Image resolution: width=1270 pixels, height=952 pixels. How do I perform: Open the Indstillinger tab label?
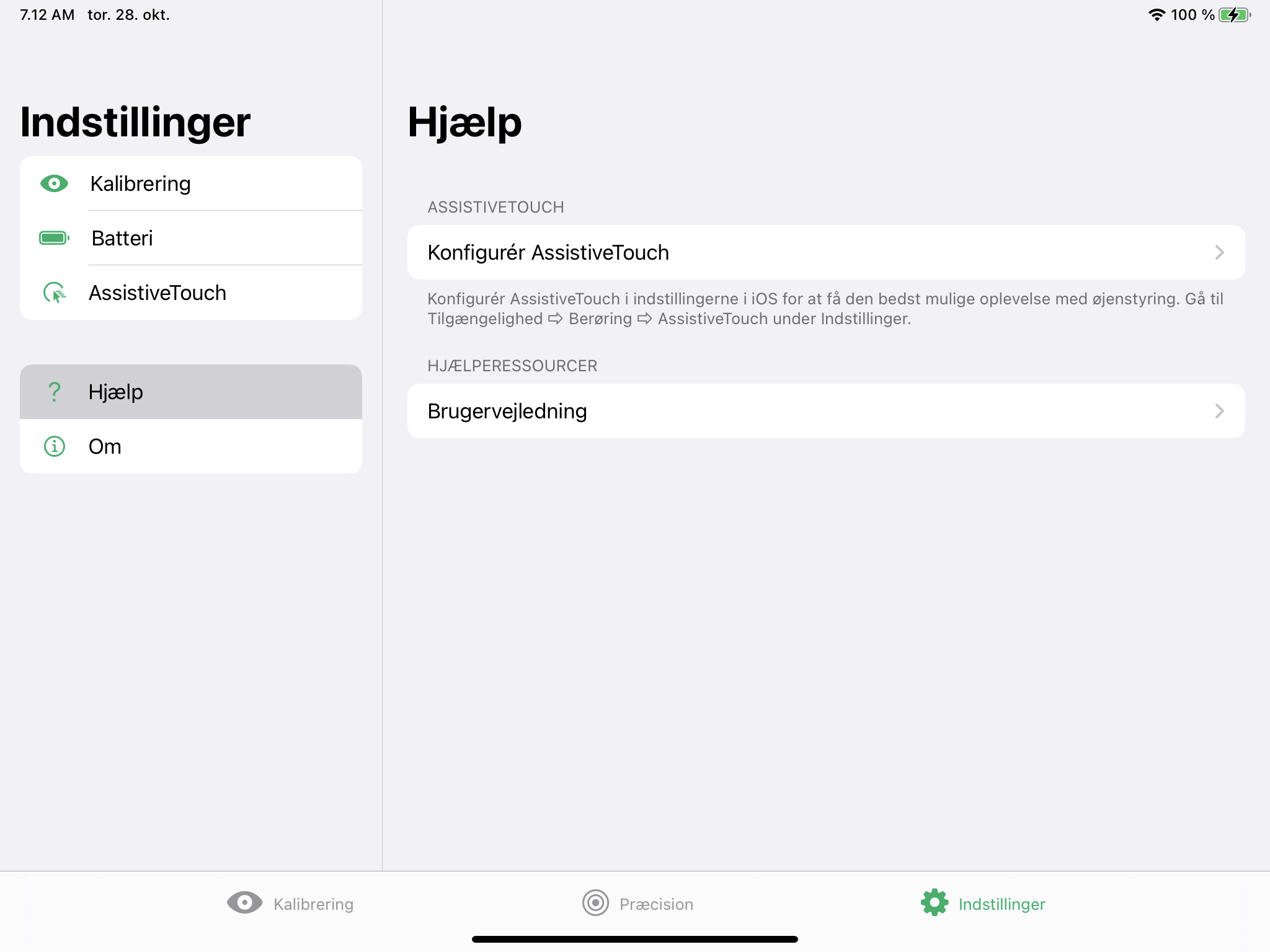tap(1001, 904)
